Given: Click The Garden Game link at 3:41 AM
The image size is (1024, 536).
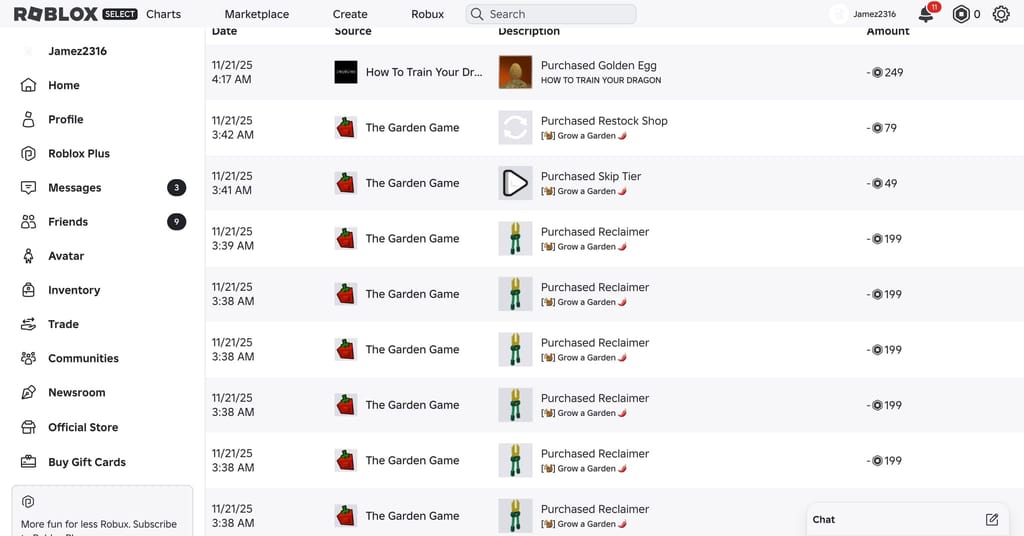Looking at the screenshot, I should coord(412,183).
